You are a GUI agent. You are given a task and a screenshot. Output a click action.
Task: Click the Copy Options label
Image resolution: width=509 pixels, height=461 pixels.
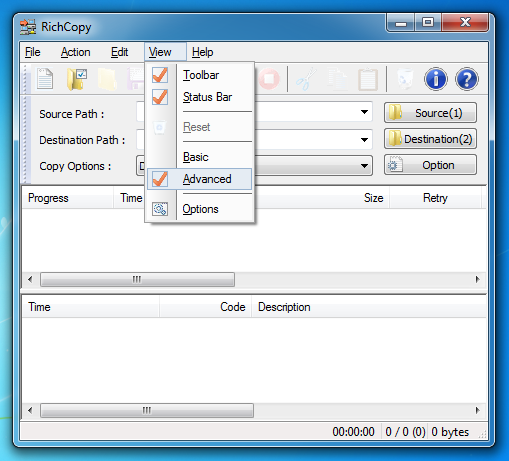click(75, 166)
